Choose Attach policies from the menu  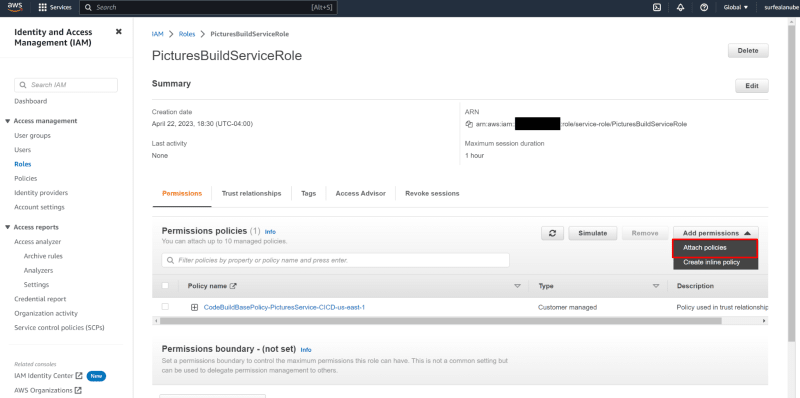point(715,248)
